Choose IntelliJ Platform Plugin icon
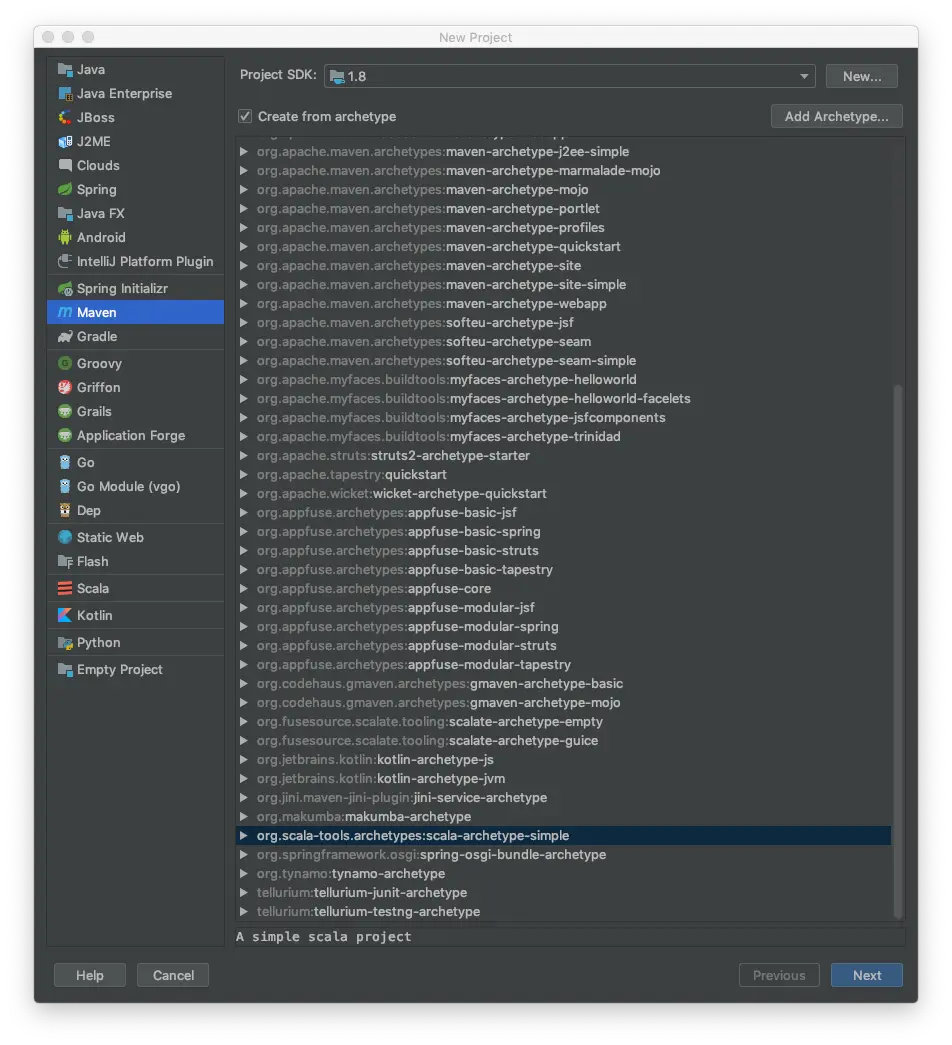Image resolution: width=952 pixels, height=1045 pixels. point(65,261)
